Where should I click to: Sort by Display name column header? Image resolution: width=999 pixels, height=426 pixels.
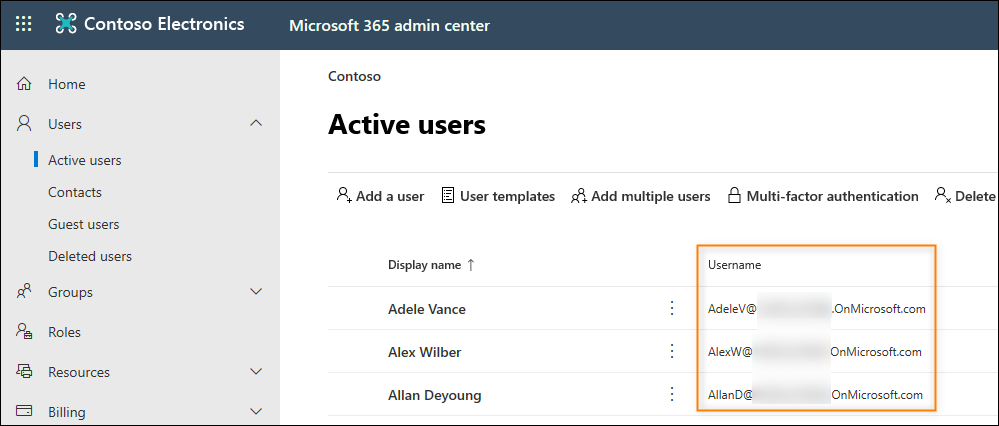point(424,265)
